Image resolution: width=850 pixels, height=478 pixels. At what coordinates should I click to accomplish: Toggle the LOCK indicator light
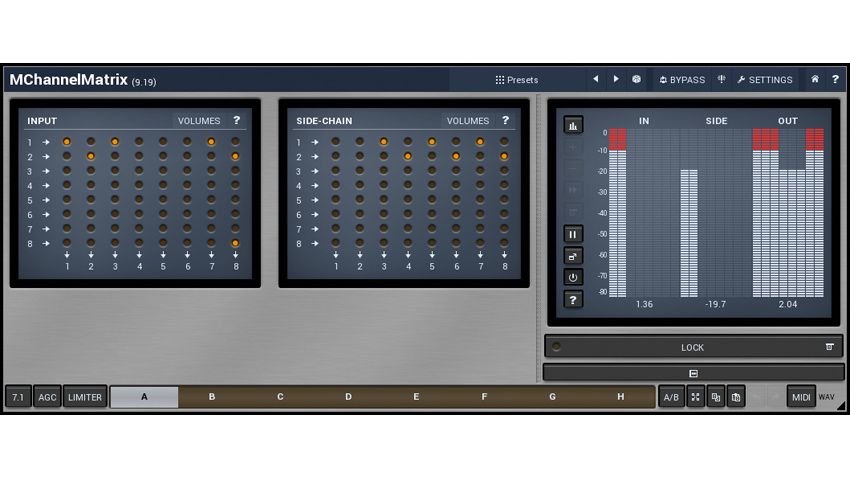point(556,347)
